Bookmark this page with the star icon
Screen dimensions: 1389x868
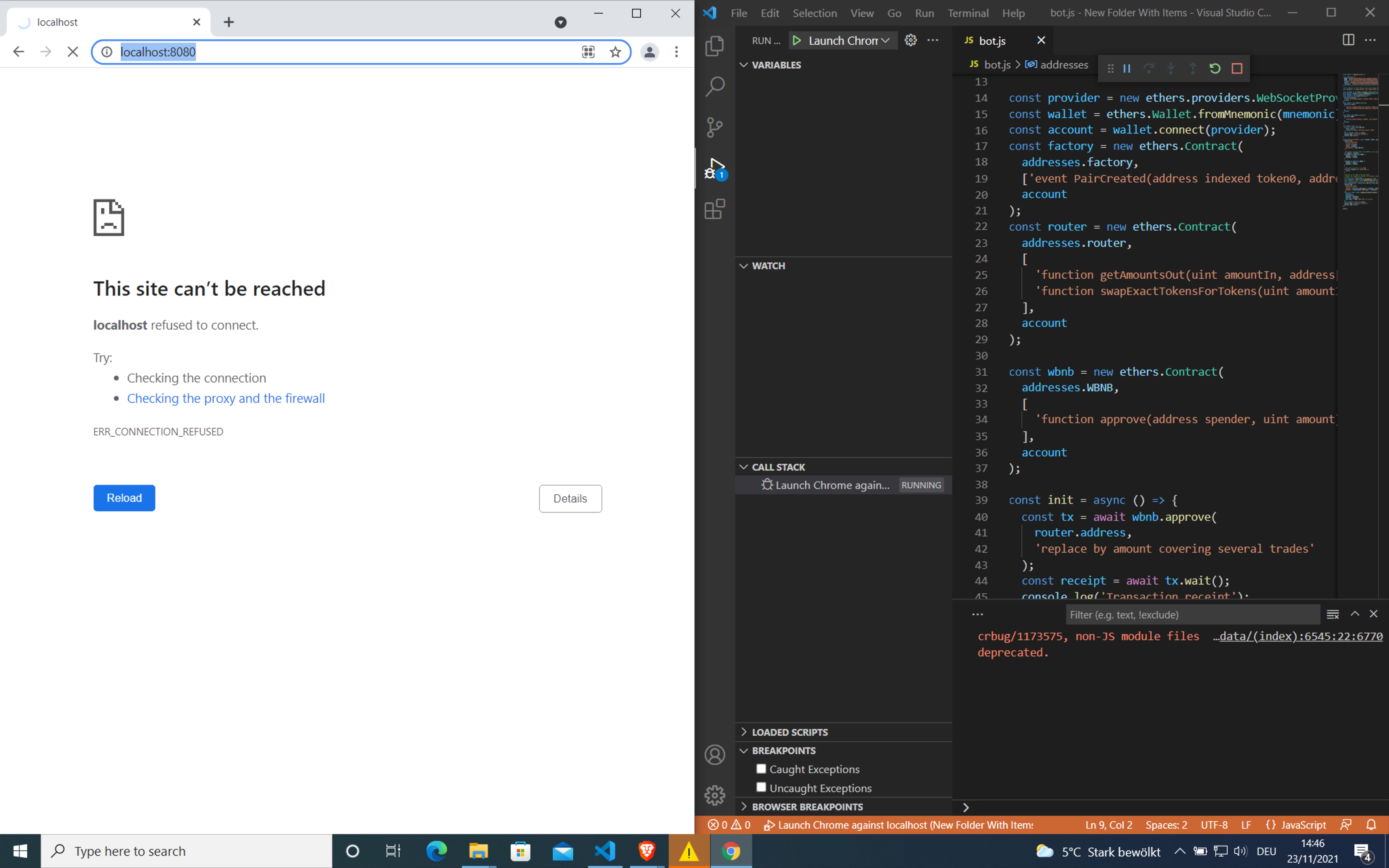coord(615,52)
